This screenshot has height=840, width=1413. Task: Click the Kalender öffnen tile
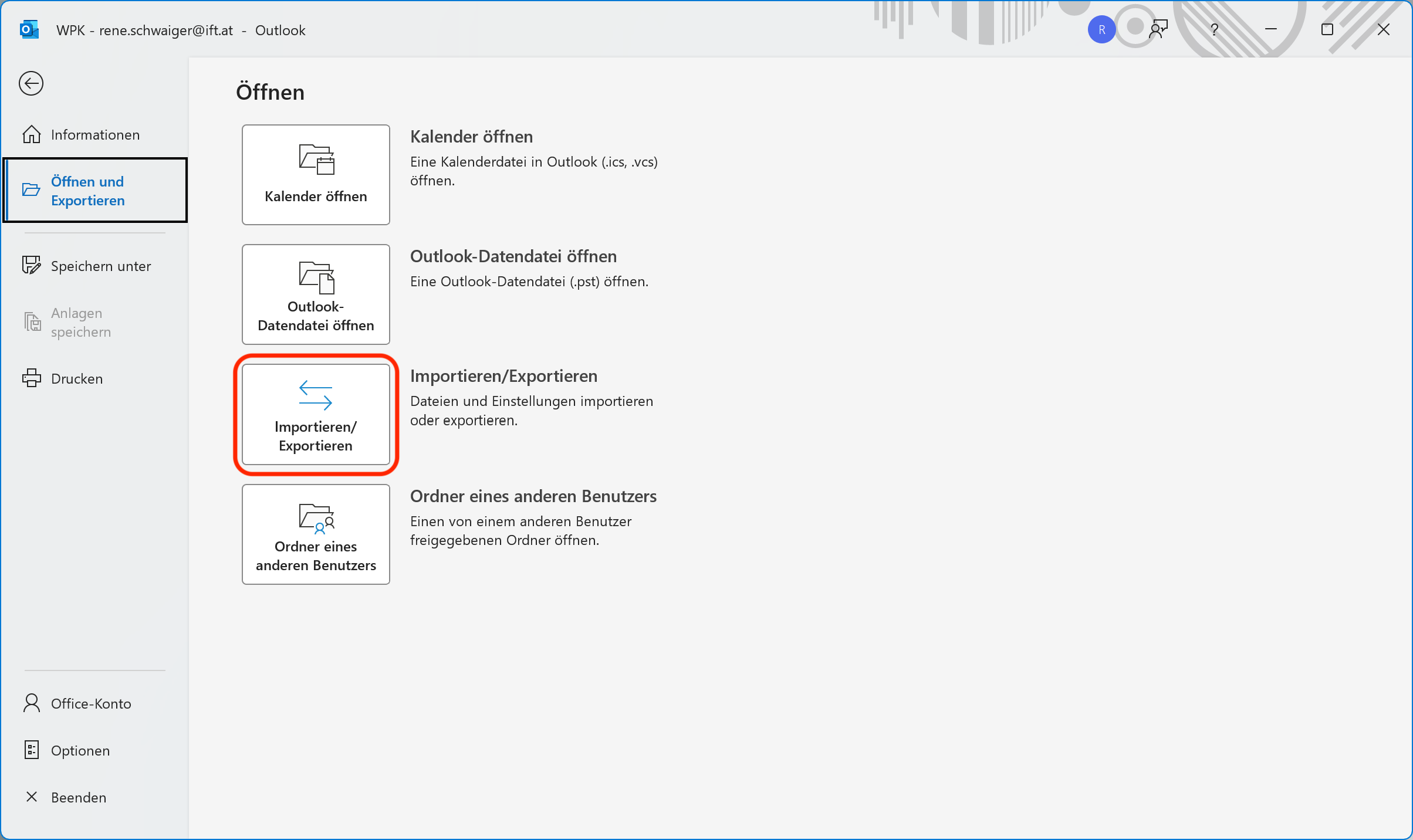click(x=316, y=175)
